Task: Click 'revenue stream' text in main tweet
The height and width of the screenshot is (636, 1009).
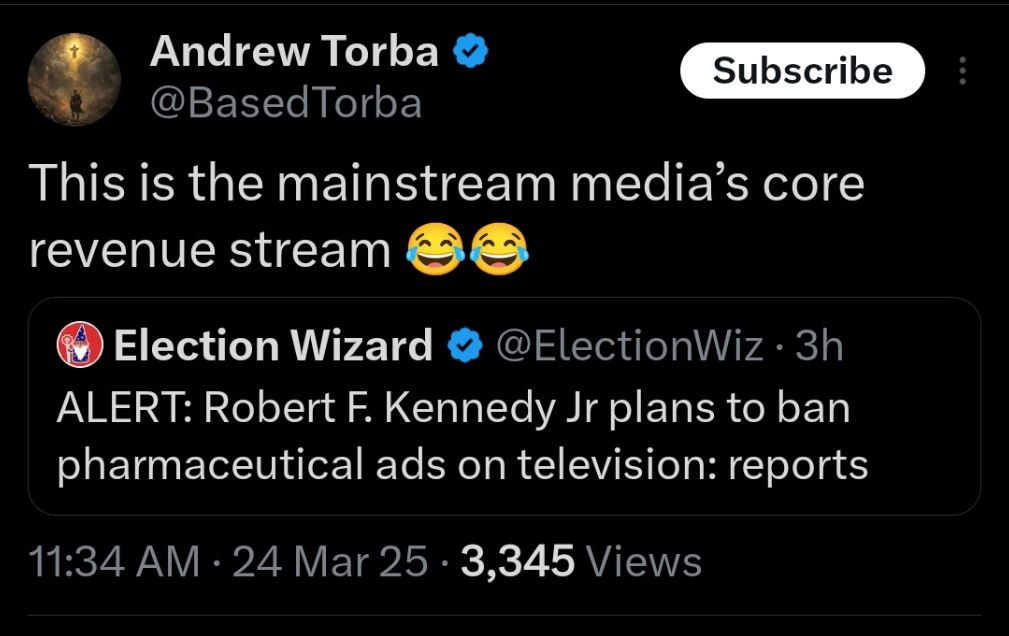Action: (x=210, y=250)
